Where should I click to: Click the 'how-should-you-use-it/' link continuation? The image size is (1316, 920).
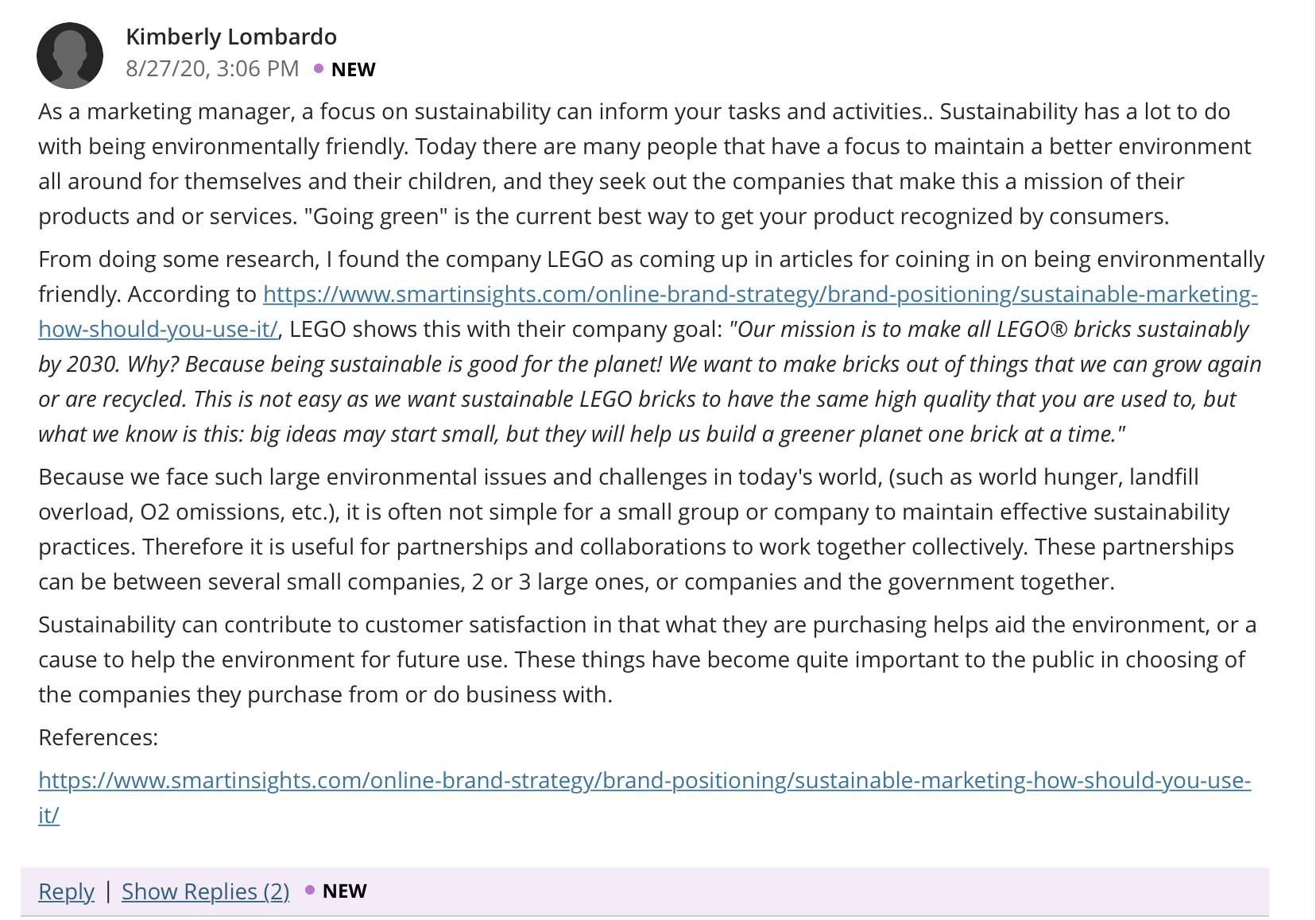coord(158,330)
